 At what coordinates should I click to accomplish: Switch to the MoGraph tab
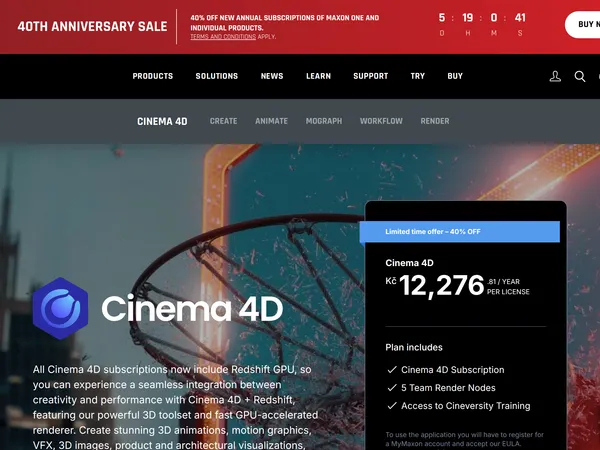(324, 121)
